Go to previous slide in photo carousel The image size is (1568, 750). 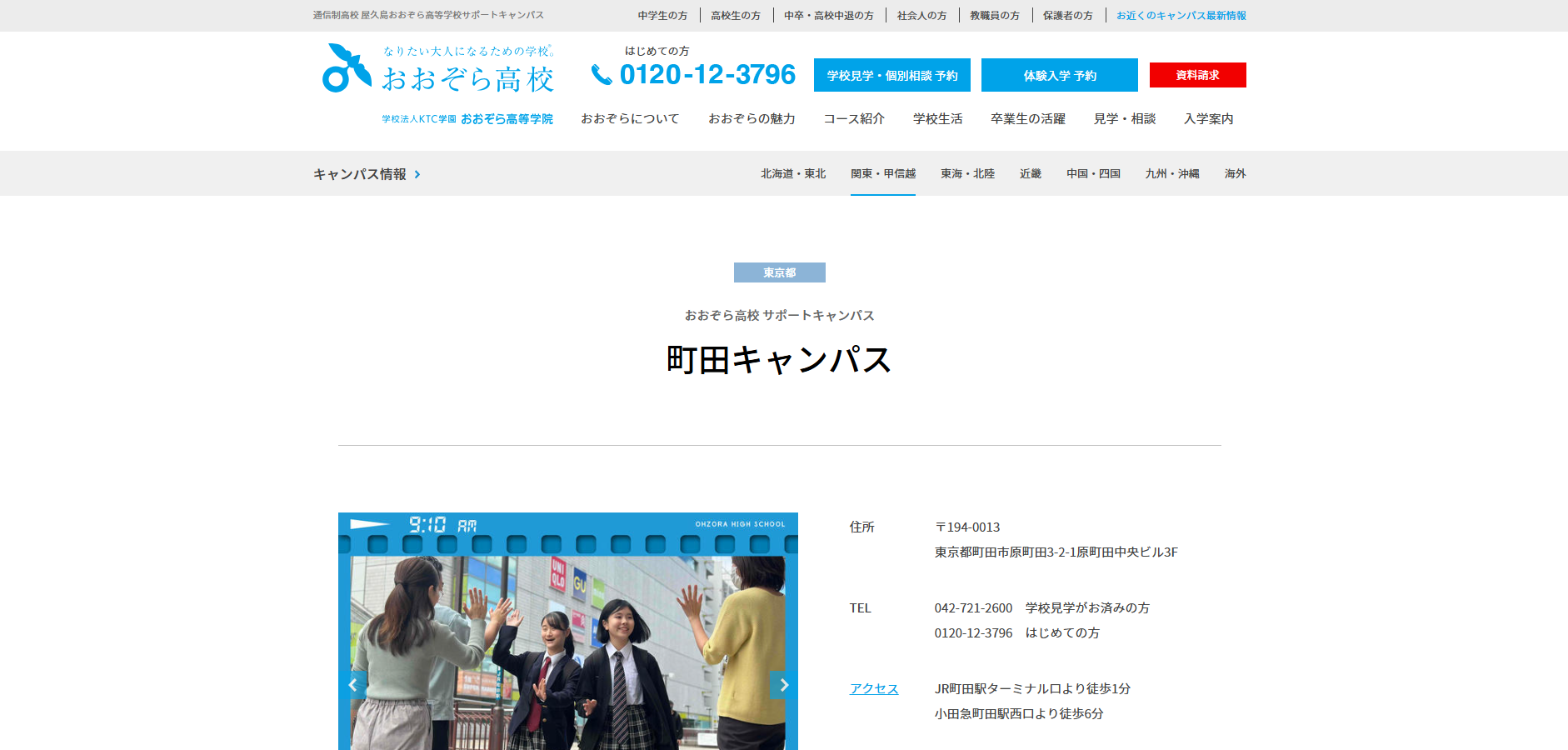tap(352, 685)
